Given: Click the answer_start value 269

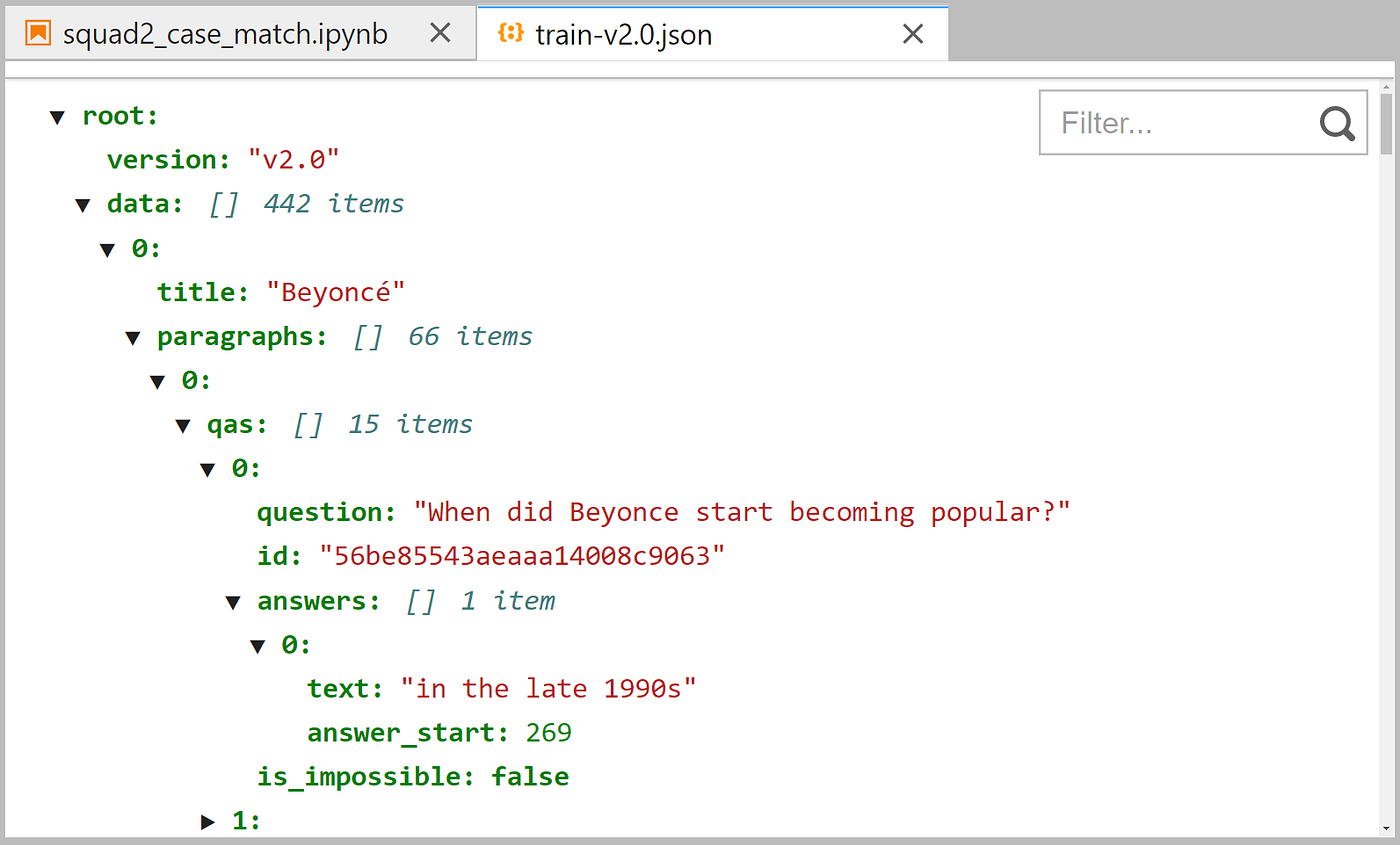Looking at the screenshot, I should [x=547, y=732].
